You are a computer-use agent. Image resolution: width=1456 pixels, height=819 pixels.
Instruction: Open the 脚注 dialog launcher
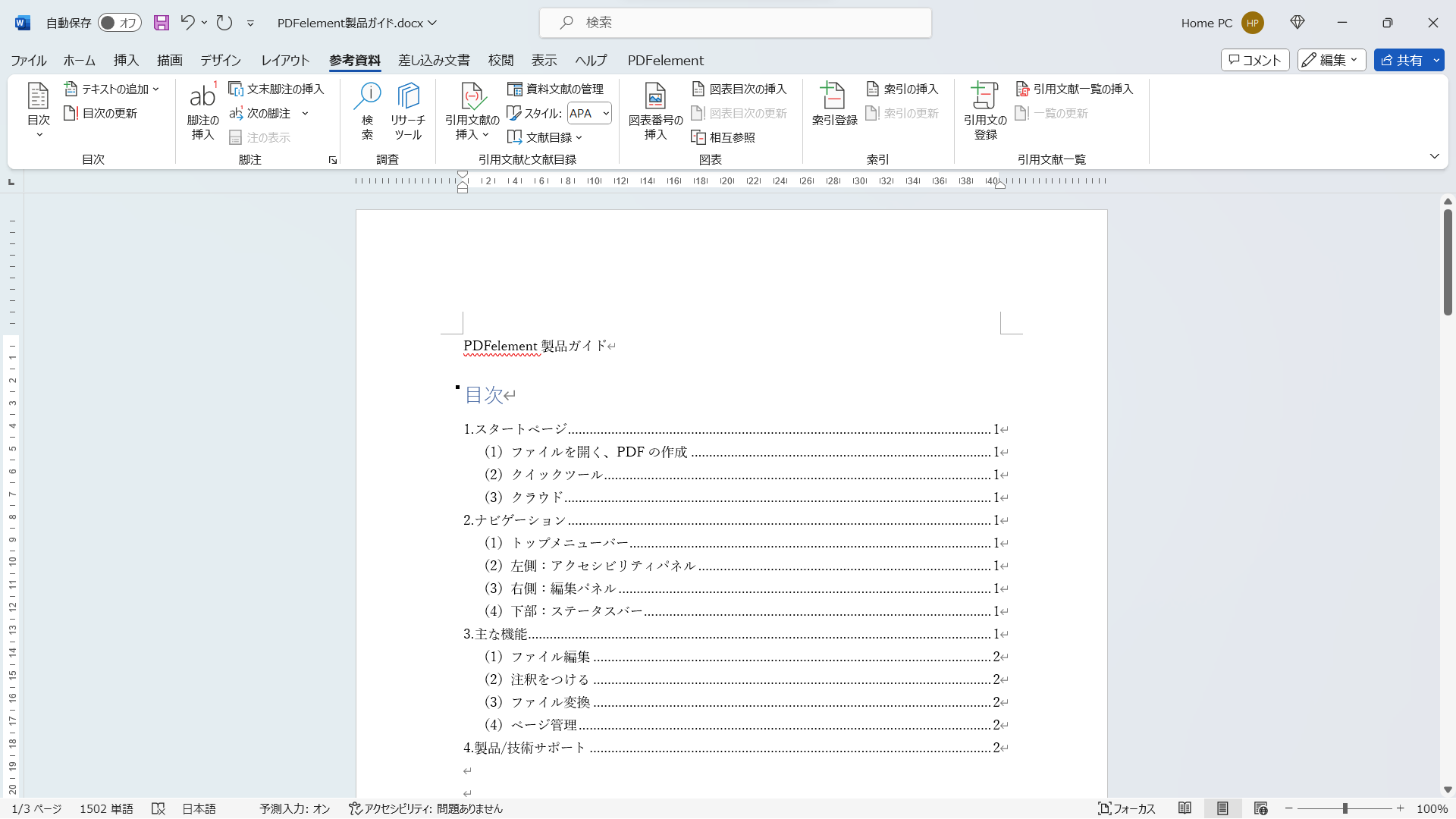coord(332,160)
